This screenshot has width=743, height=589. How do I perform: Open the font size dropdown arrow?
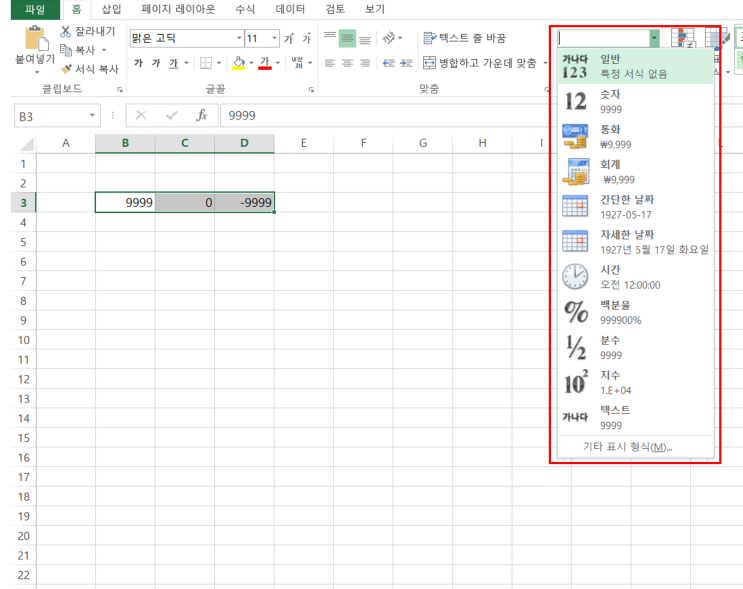pos(274,38)
